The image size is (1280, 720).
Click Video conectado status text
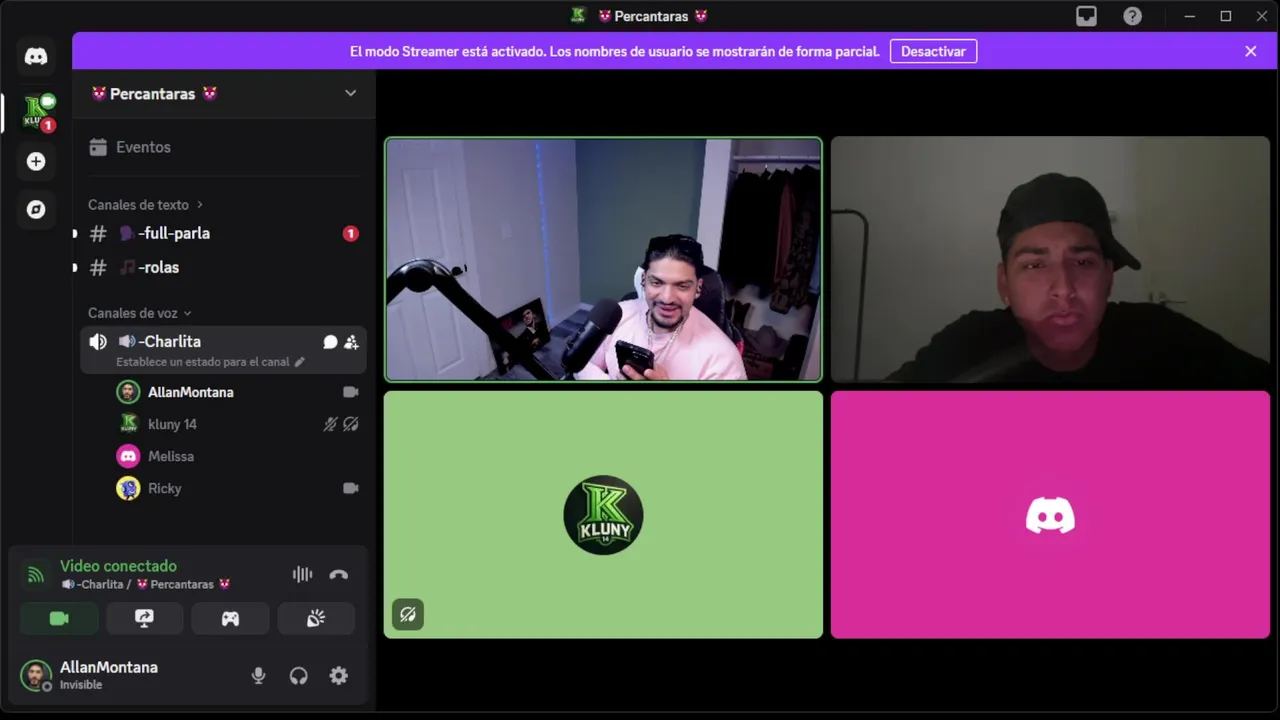pos(118,566)
